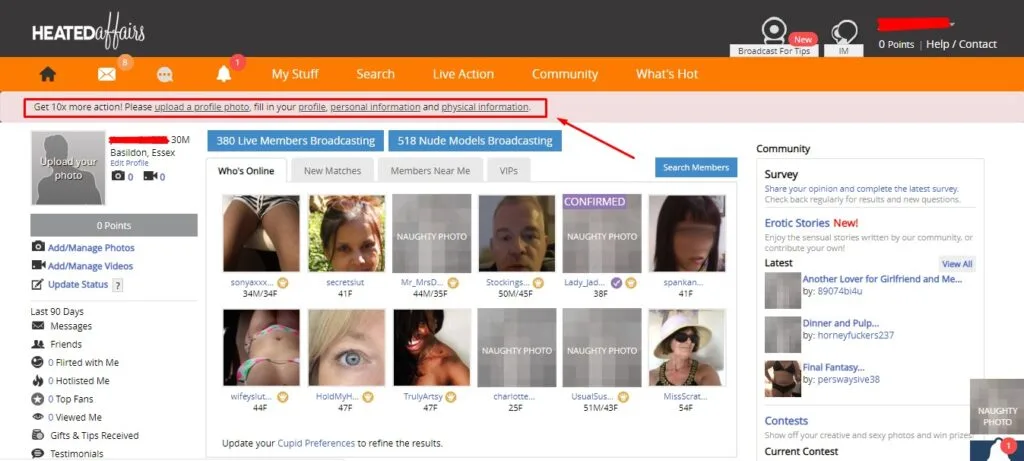Click 380 Live Members Broadcasting button

[x=295, y=141]
